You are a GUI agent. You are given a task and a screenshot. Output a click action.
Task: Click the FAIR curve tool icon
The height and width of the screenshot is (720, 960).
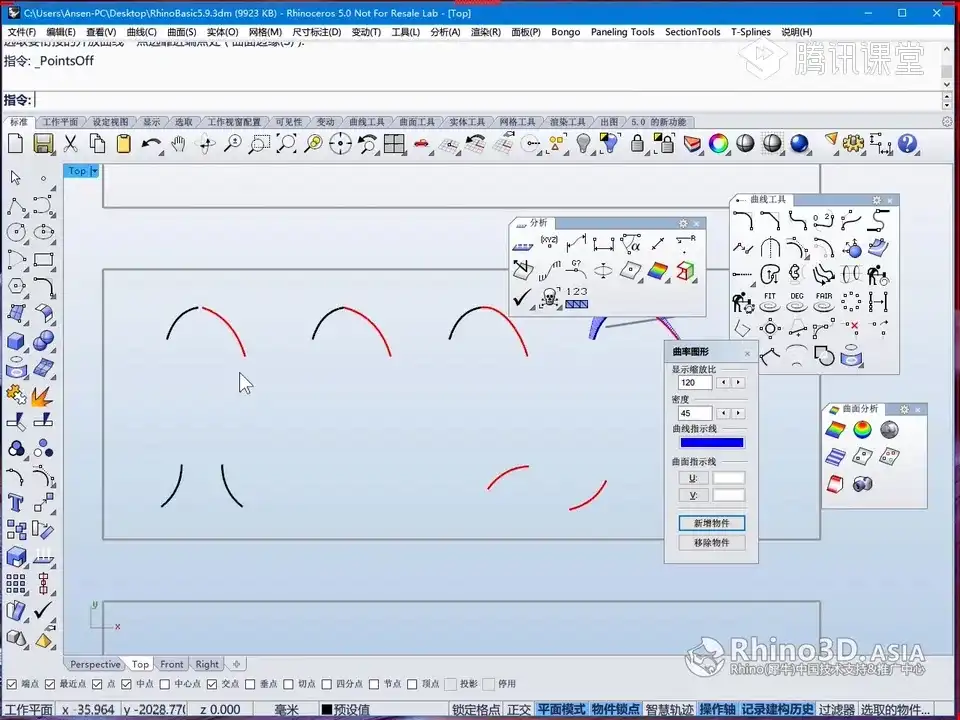(x=824, y=300)
